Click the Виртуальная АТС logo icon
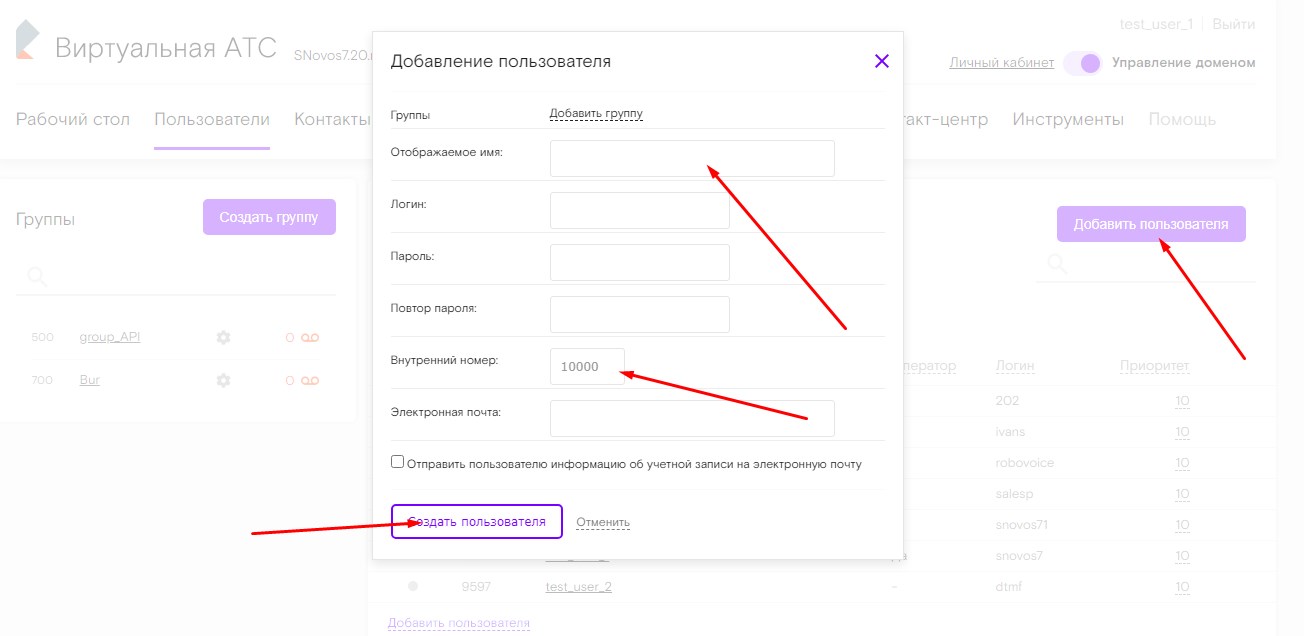This screenshot has width=1304, height=636. point(27,40)
